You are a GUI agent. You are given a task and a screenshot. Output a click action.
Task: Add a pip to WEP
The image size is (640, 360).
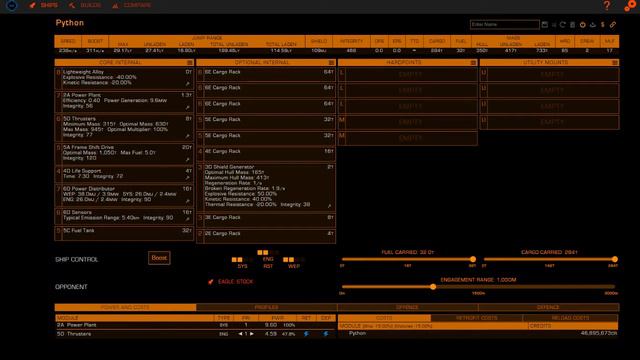(x=294, y=266)
